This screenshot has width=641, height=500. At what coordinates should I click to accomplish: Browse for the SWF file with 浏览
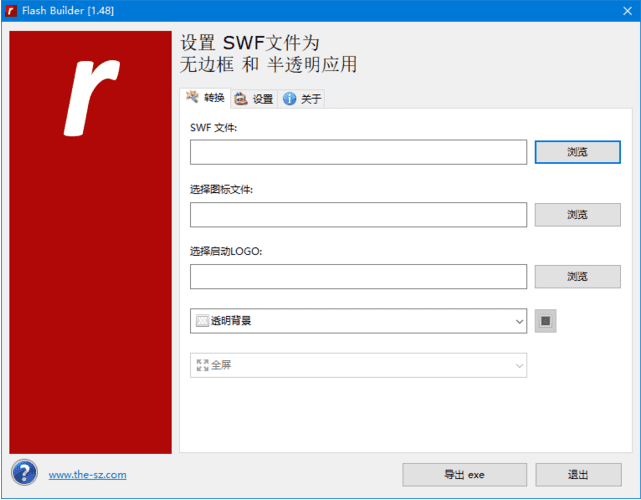[x=577, y=152]
